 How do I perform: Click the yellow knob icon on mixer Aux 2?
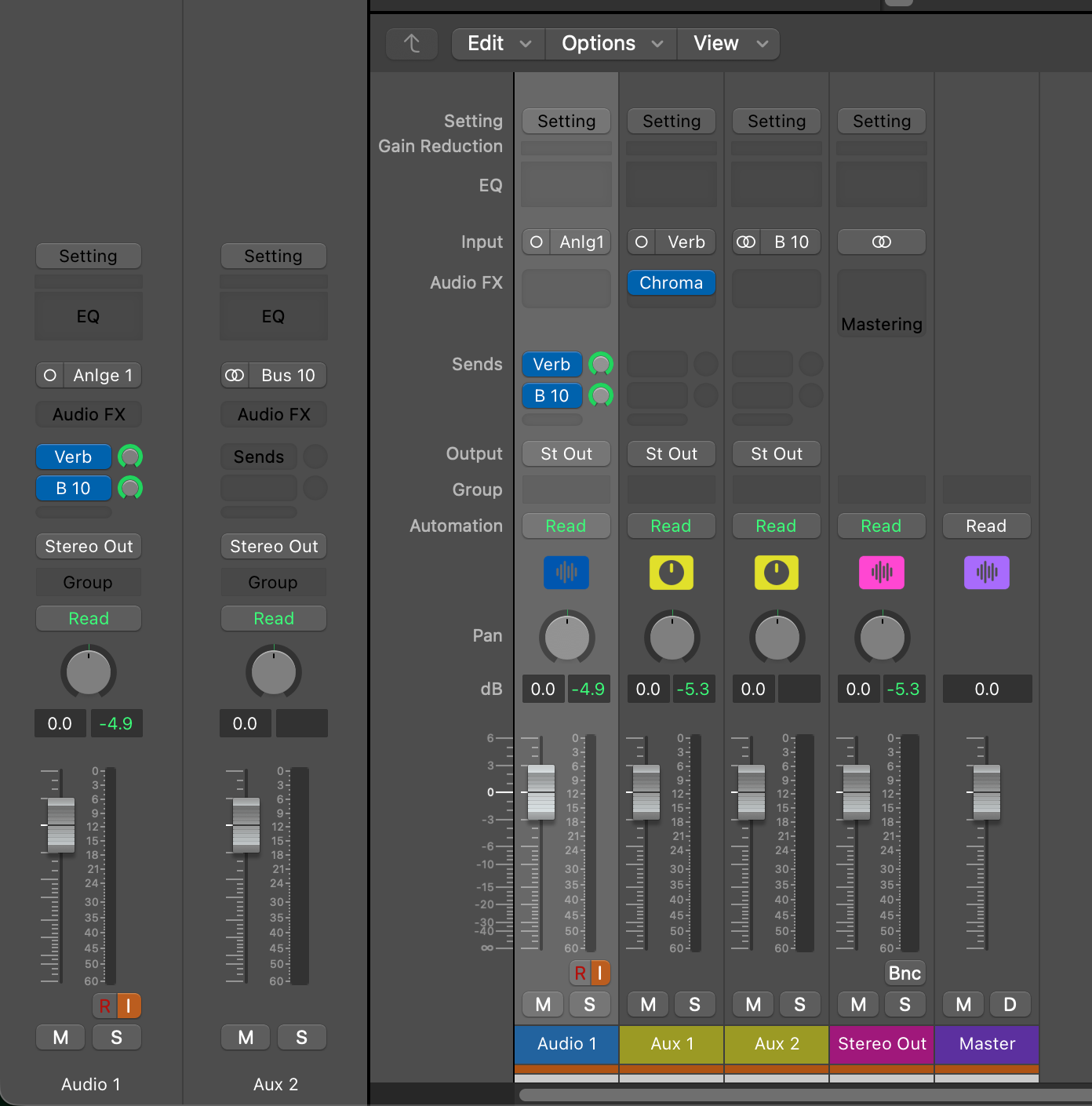pos(777,573)
